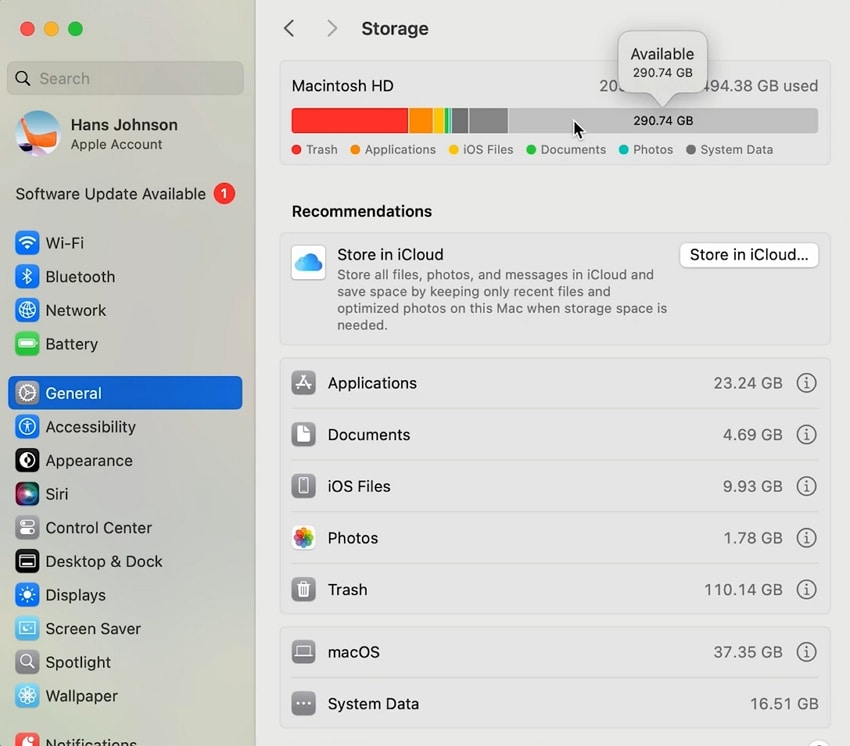Open Siri settings
This screenshot has height=746, width=850.
click(125, 494)
